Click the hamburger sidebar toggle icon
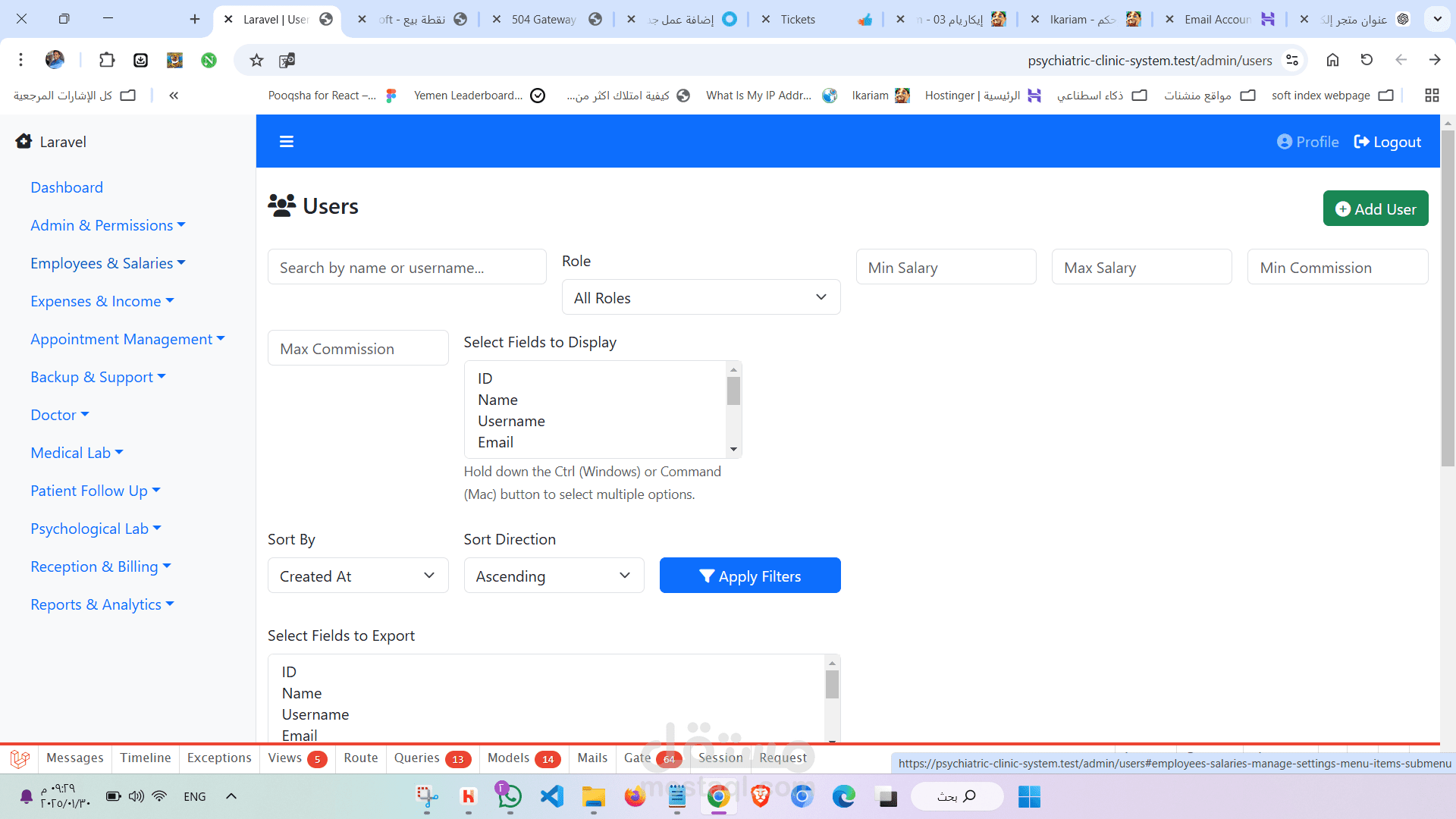This screenshot has width=1456, height=819. pos(286,142)
